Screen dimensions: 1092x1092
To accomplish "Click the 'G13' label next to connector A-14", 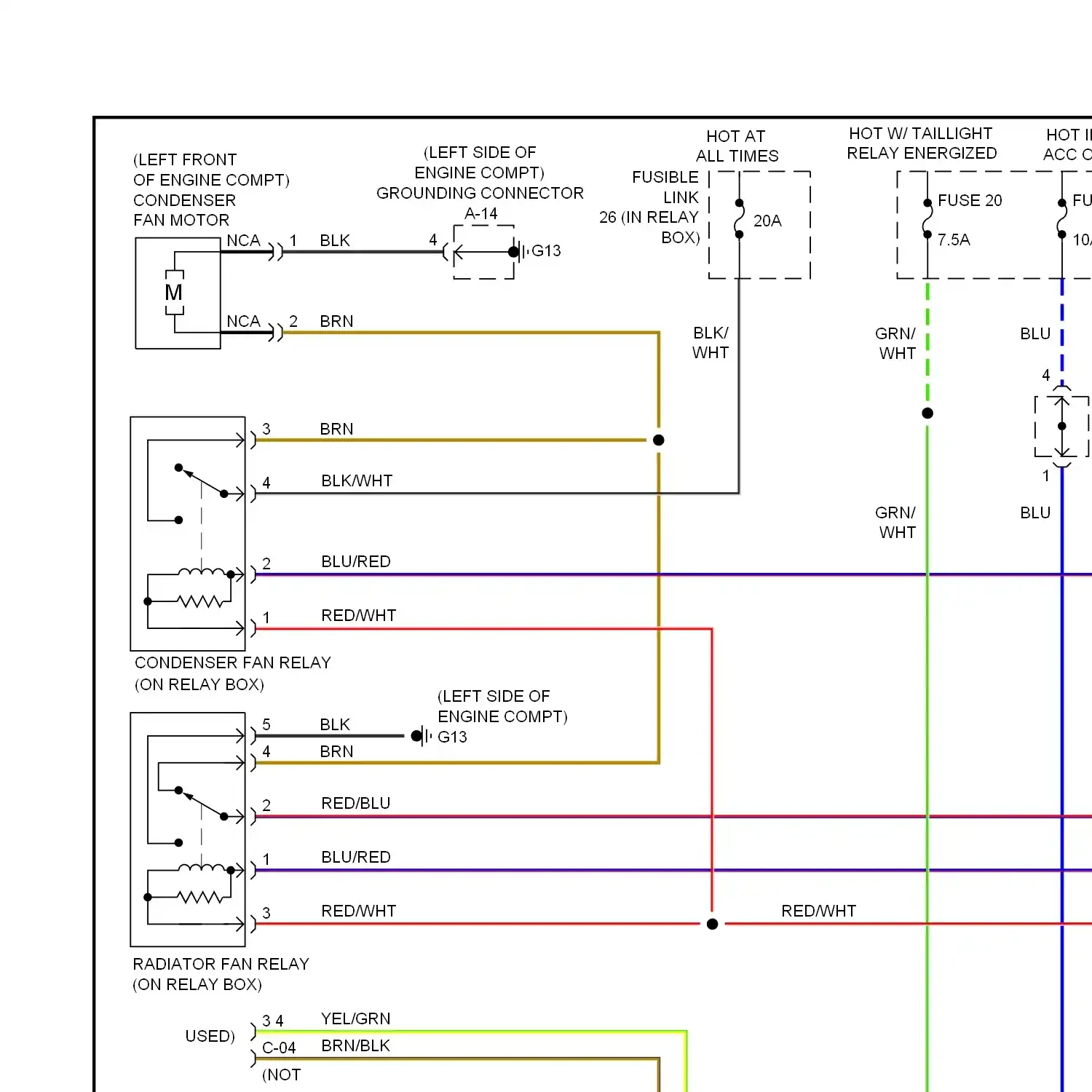I will click(x=546, y=250).
